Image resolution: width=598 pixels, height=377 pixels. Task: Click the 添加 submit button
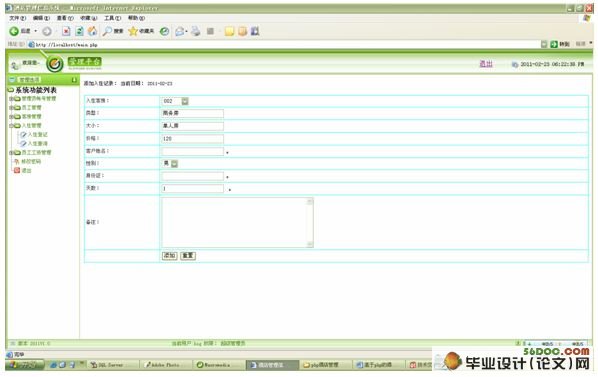(x=169, y=256)
